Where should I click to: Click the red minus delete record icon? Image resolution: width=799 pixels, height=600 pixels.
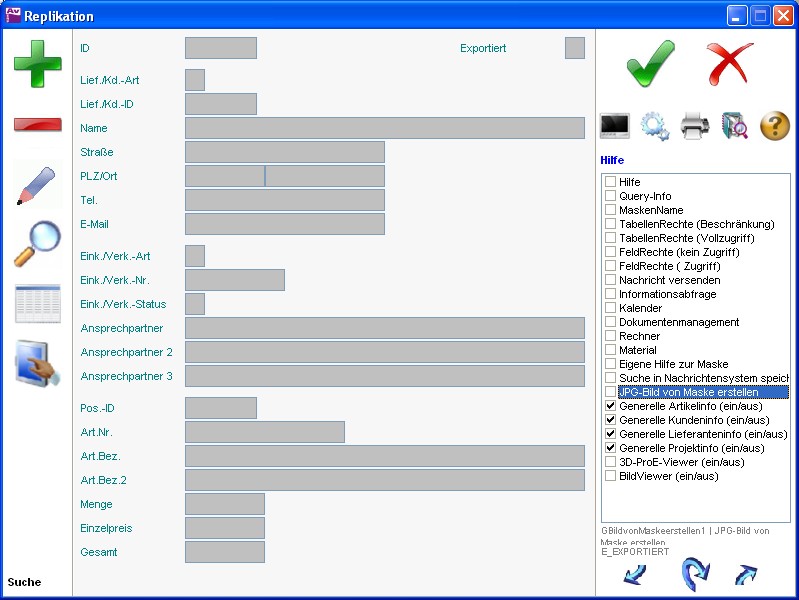37,125
